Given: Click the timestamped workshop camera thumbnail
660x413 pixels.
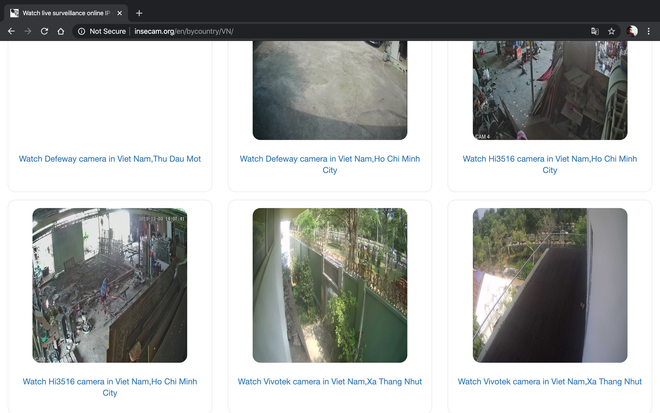Looking at the screenshot, I should [x=110, y=285].
